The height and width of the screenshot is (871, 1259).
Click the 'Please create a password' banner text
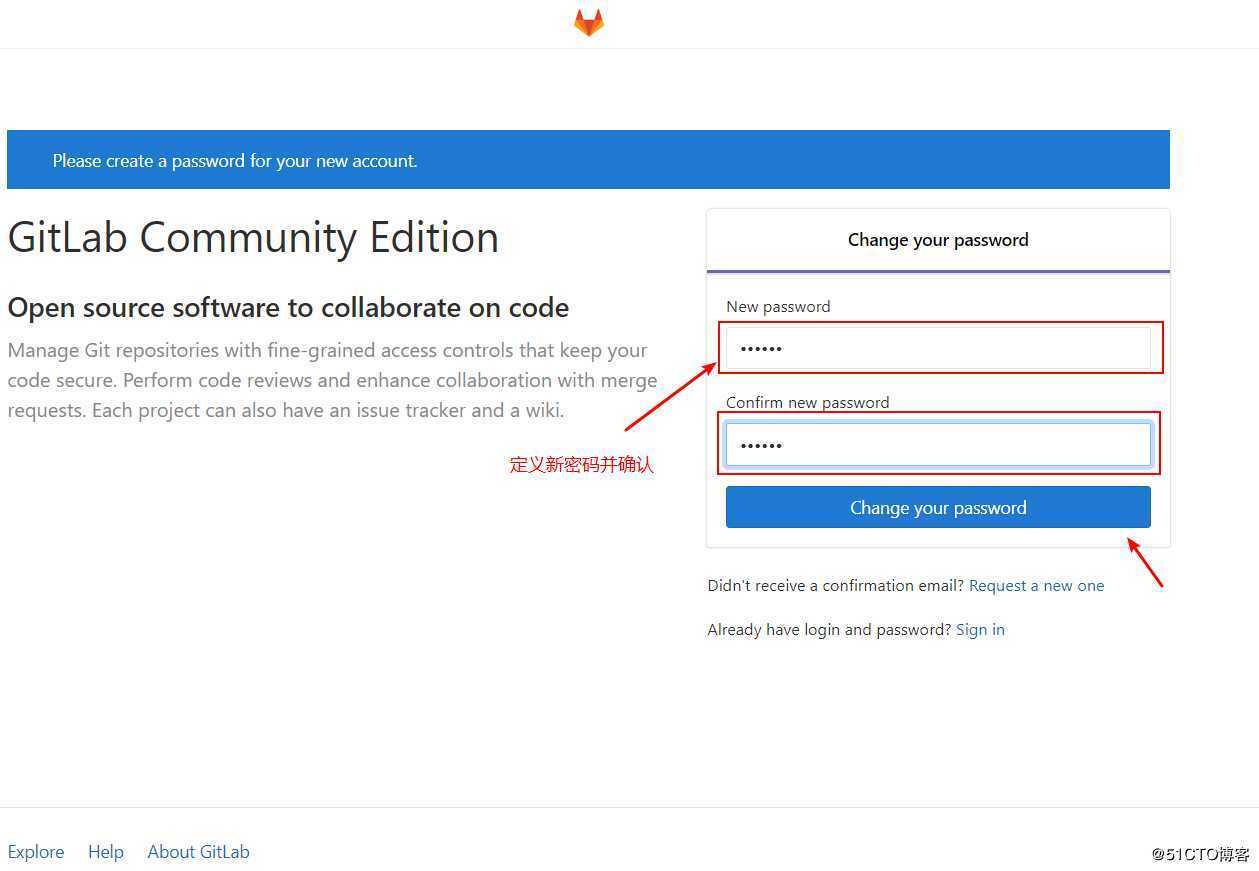click(x=235, y=161)
